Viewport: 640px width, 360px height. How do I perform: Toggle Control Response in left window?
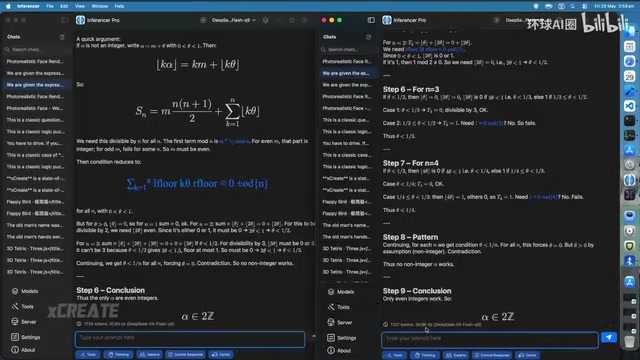coord(185,354)
